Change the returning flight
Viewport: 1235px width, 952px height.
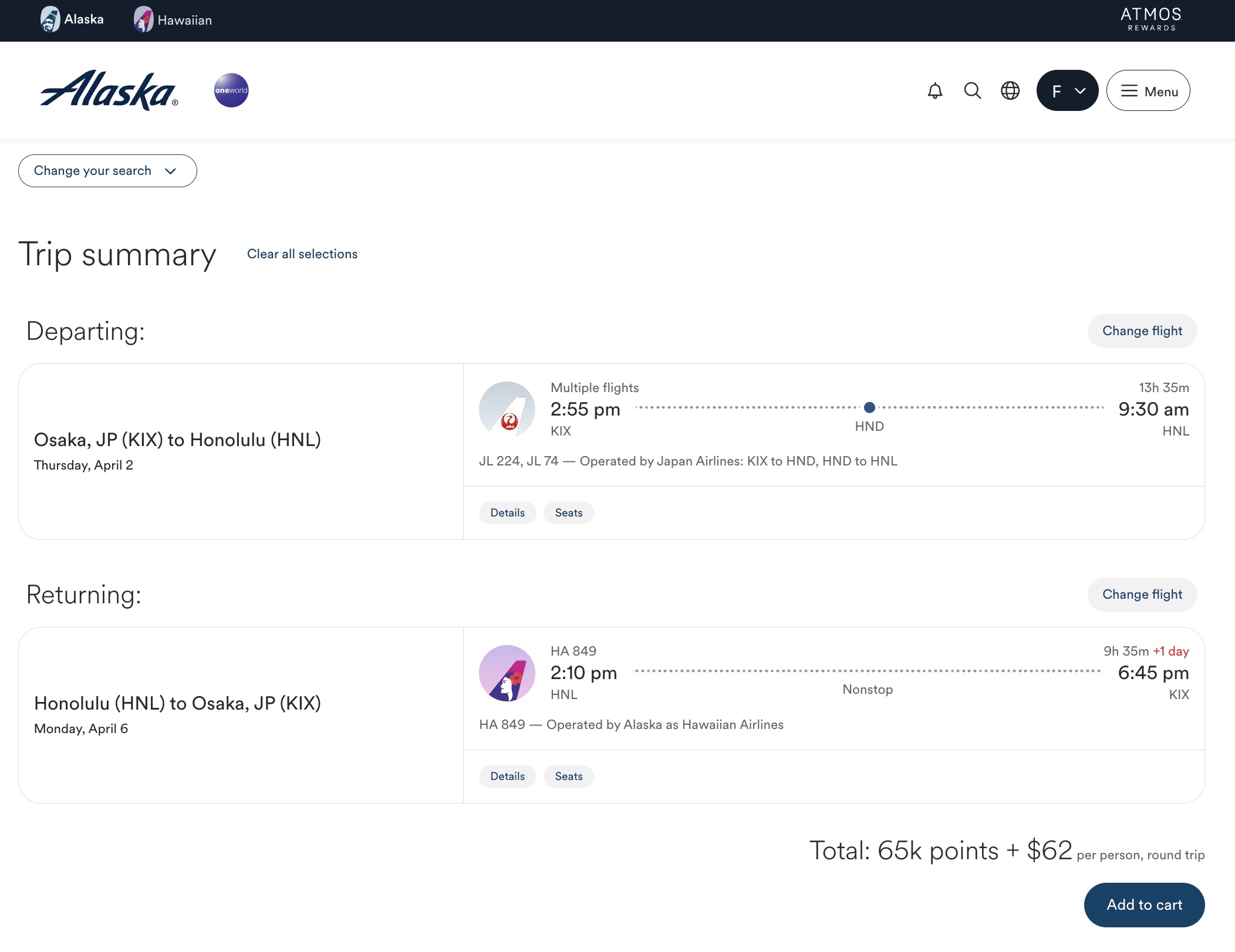pyautogui.click(x=1142, y=595)
